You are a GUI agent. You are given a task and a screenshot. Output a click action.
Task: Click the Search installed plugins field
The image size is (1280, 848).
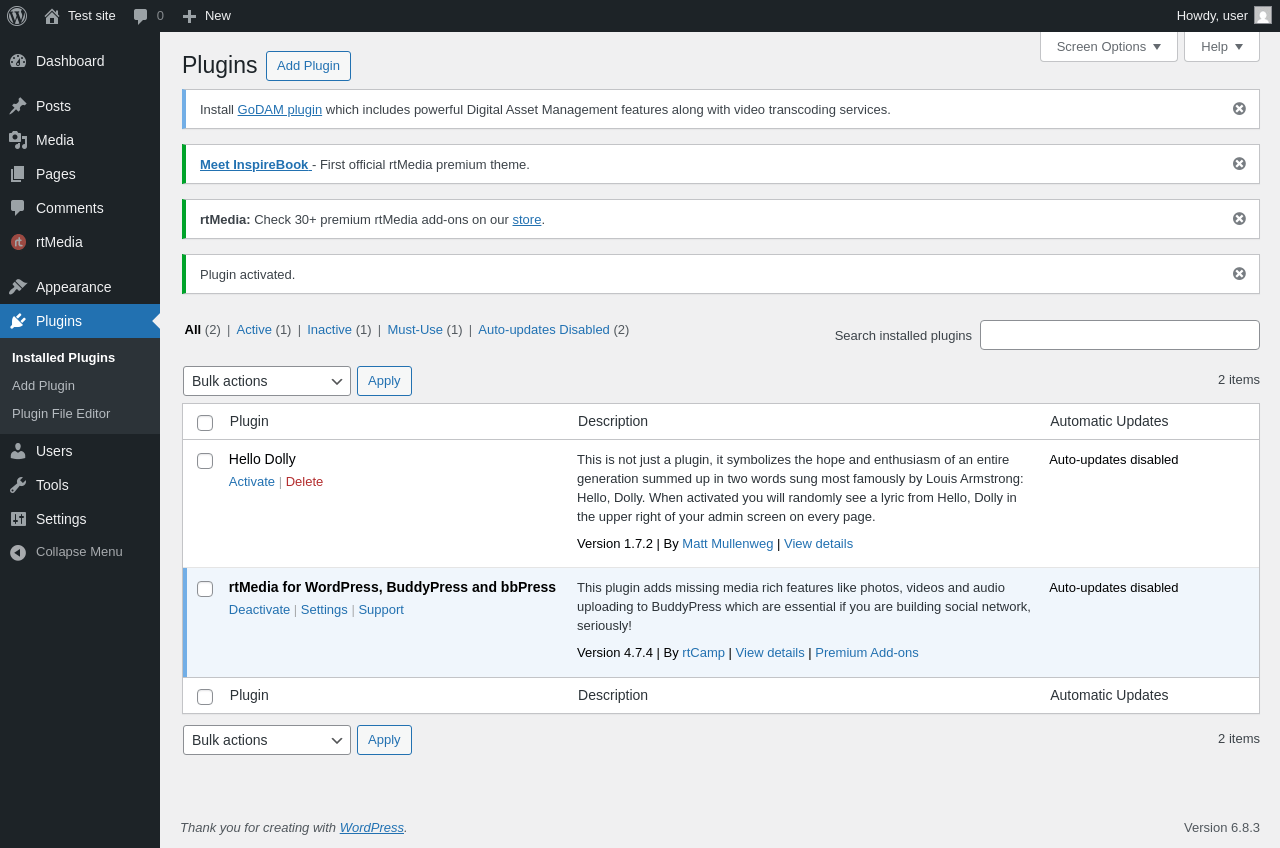click(1119, 335)
